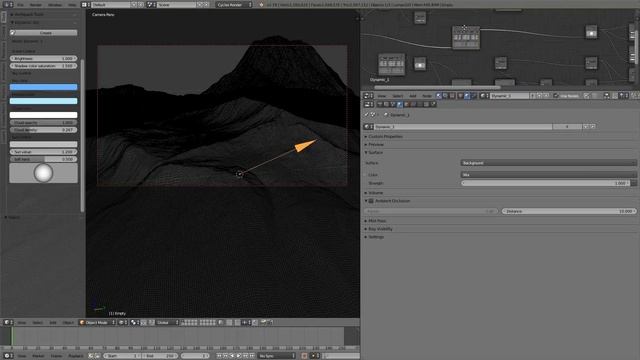640x360 pixels.
Task: Select the empty object circle in viewport
Action: [240, 174]
